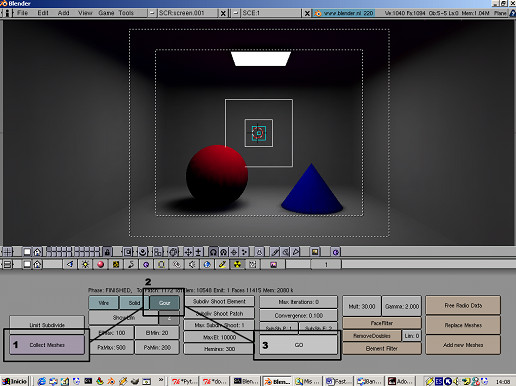Open the Display buttons picture icon

[x=273, y=264]
